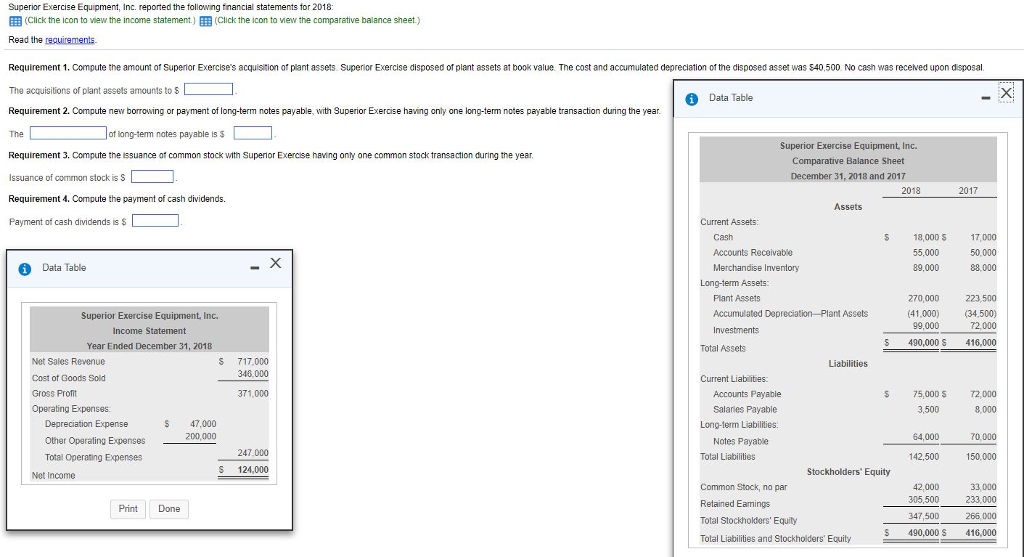The image size is (1024, 557).
Task: Select Other Operating Expenses value 200,000
Action: [200, 436]
